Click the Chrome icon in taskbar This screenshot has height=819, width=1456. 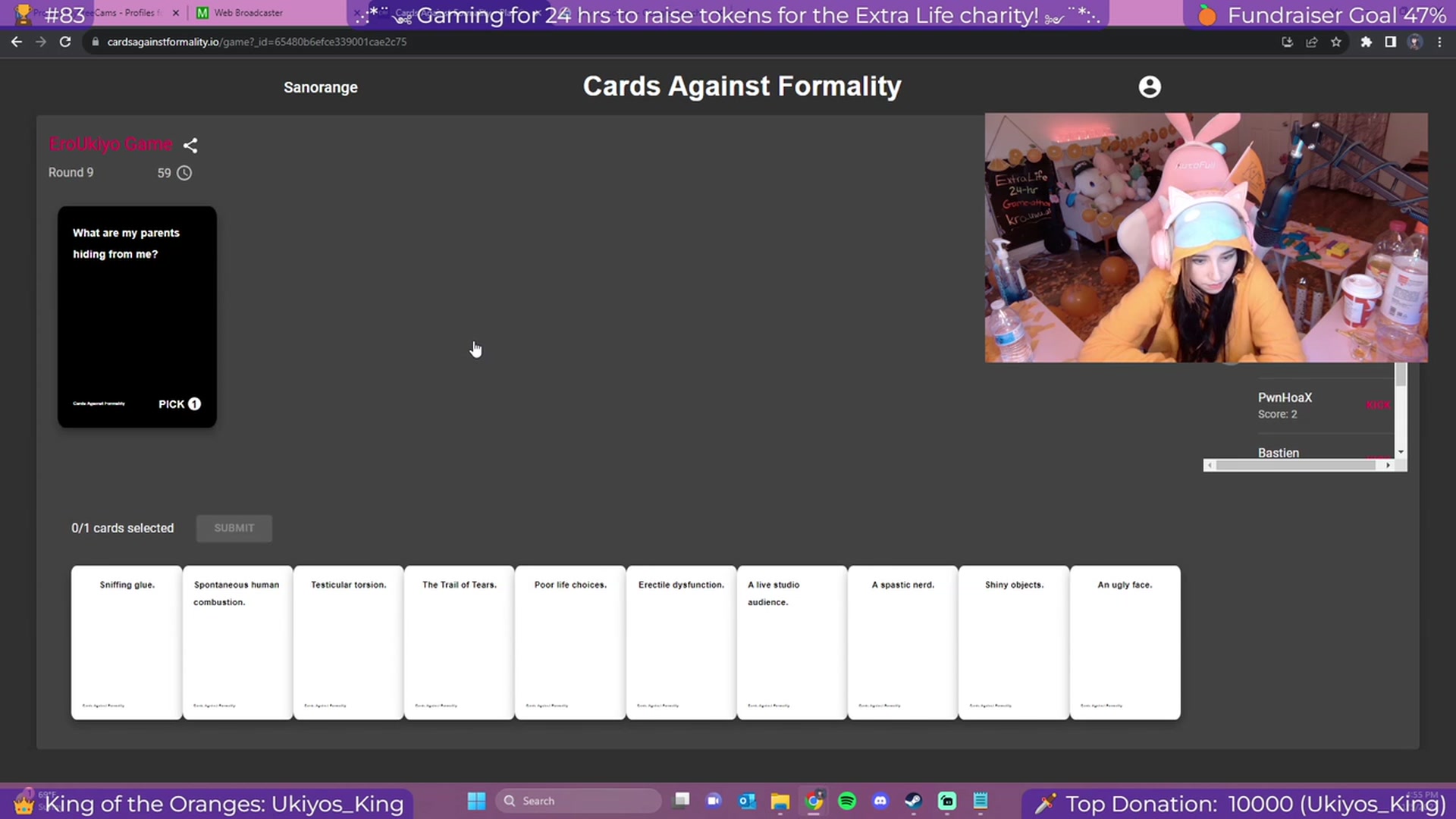tap(814, 801)
